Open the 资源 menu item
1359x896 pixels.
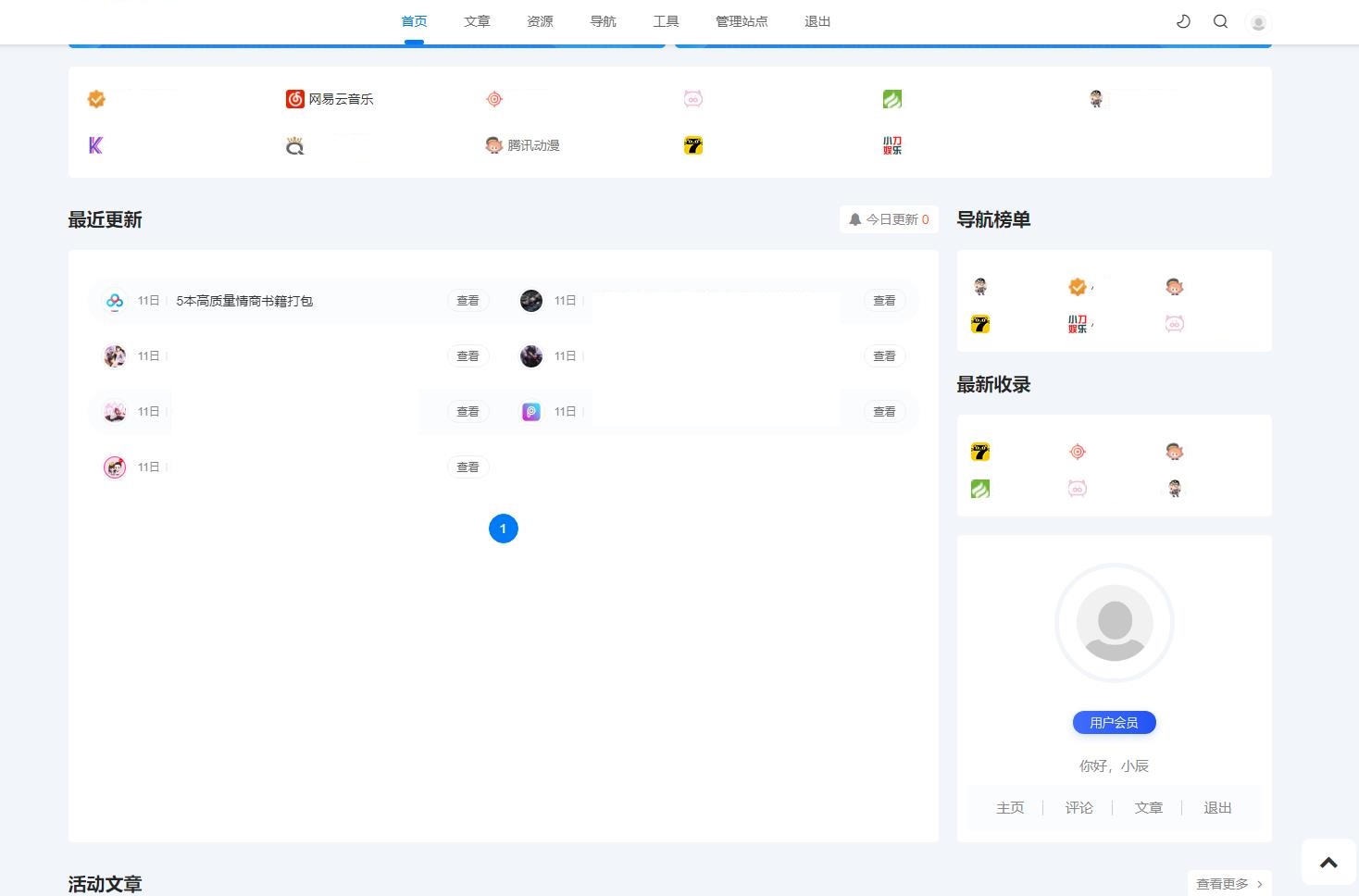(540, 21)
